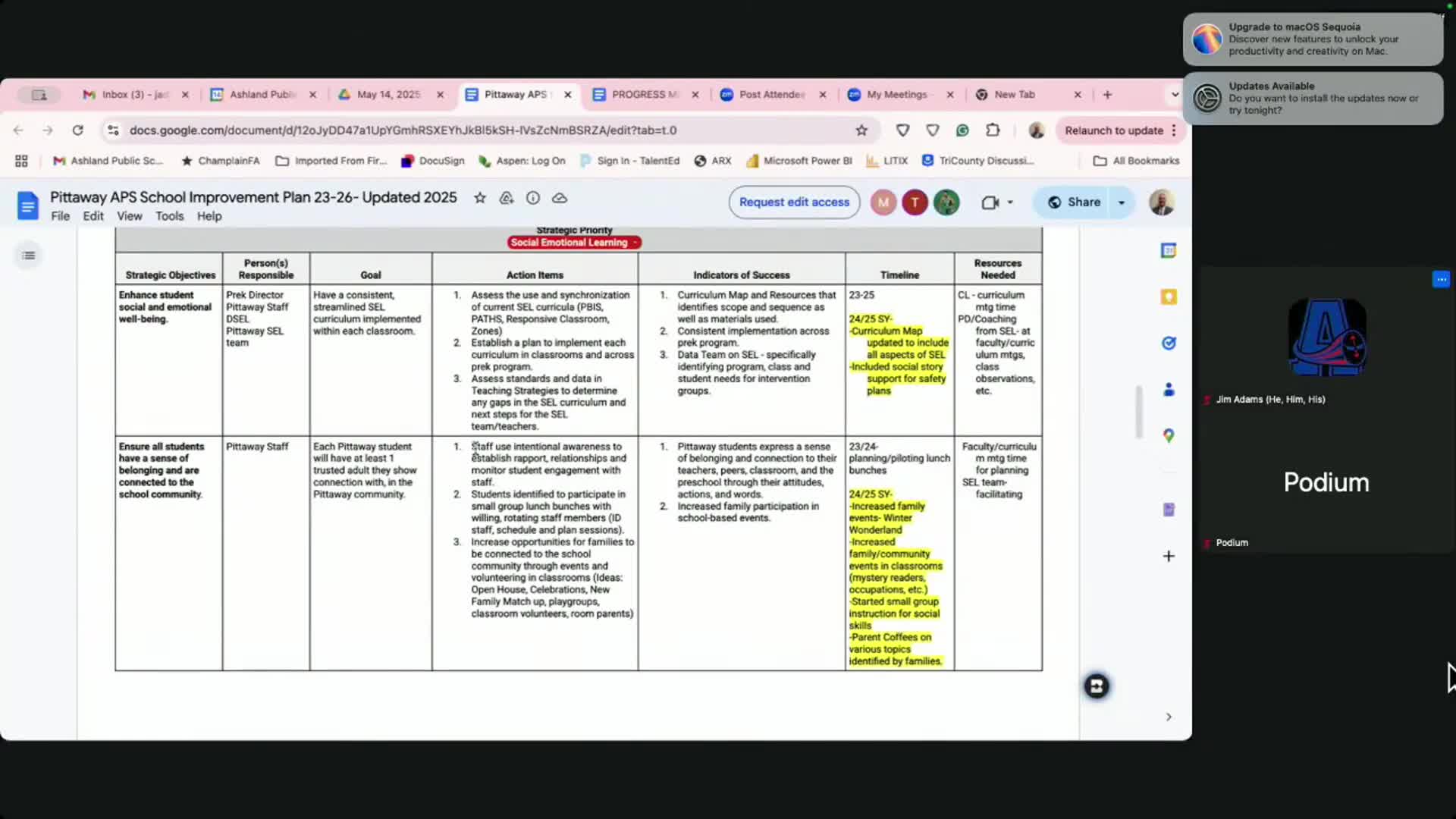The image size is (1456, 819).
Task: Open Google Tasks in the side panel
Action: coord(1169,344)
